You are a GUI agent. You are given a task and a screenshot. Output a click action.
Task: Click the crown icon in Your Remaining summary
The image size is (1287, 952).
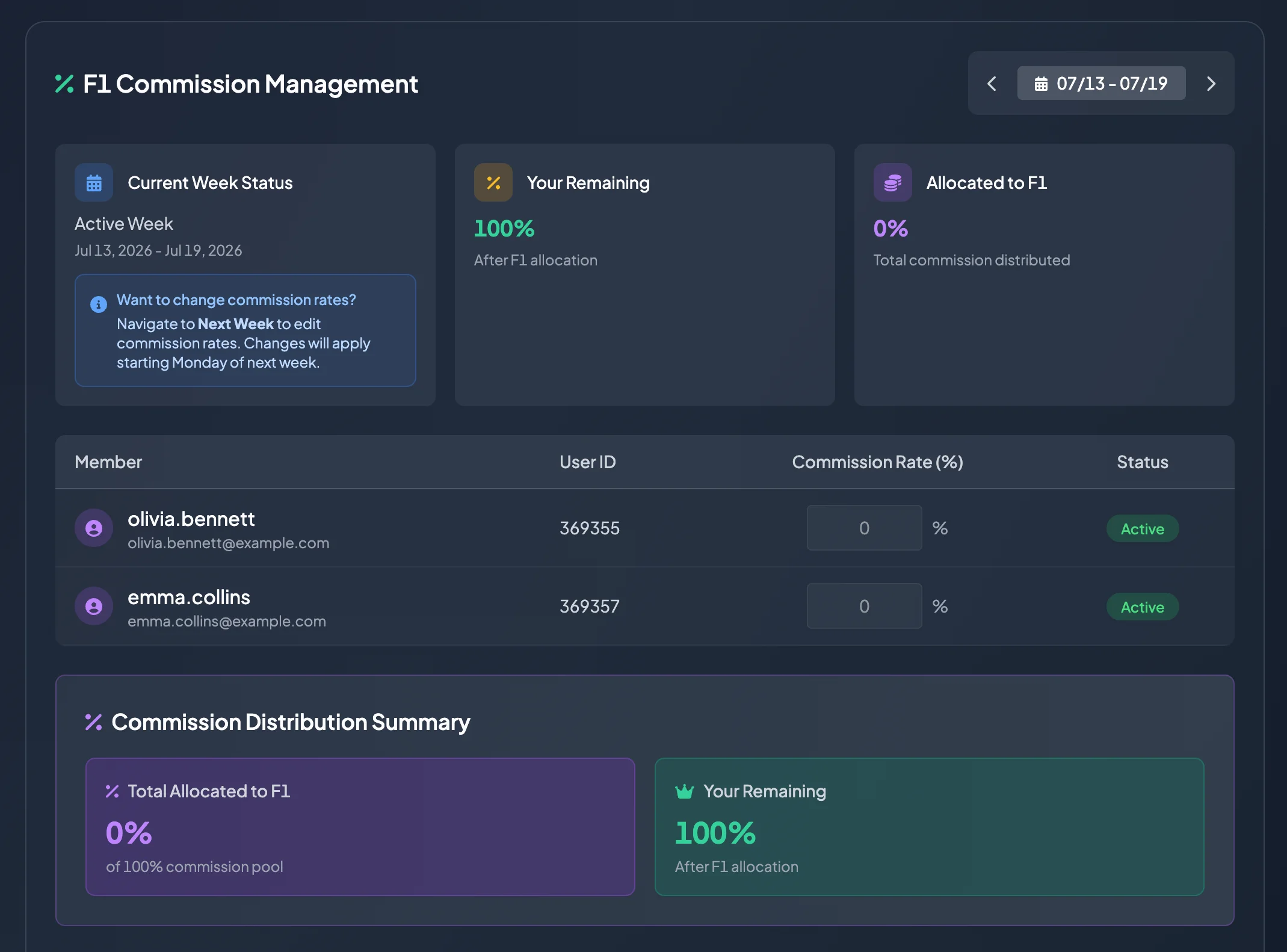(x=685, y=791)
